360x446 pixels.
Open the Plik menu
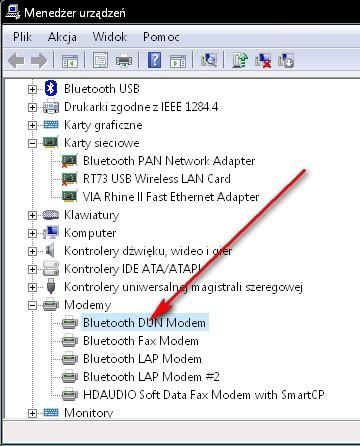22,37
